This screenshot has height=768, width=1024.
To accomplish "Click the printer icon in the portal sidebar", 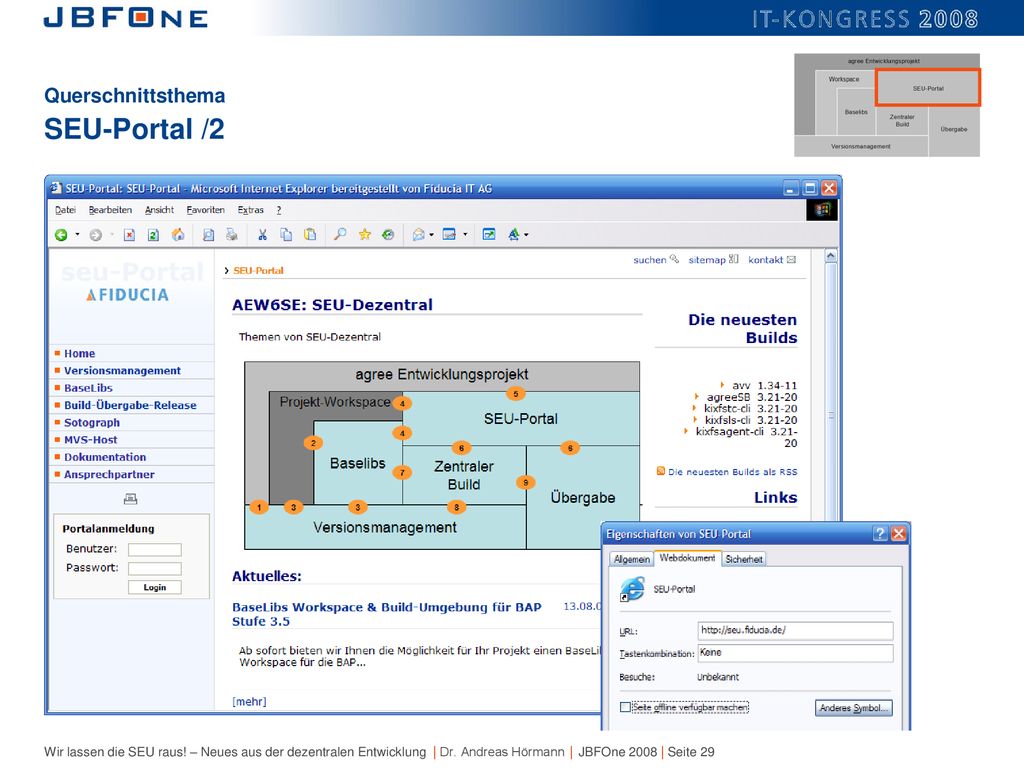I will coord(131,499).
